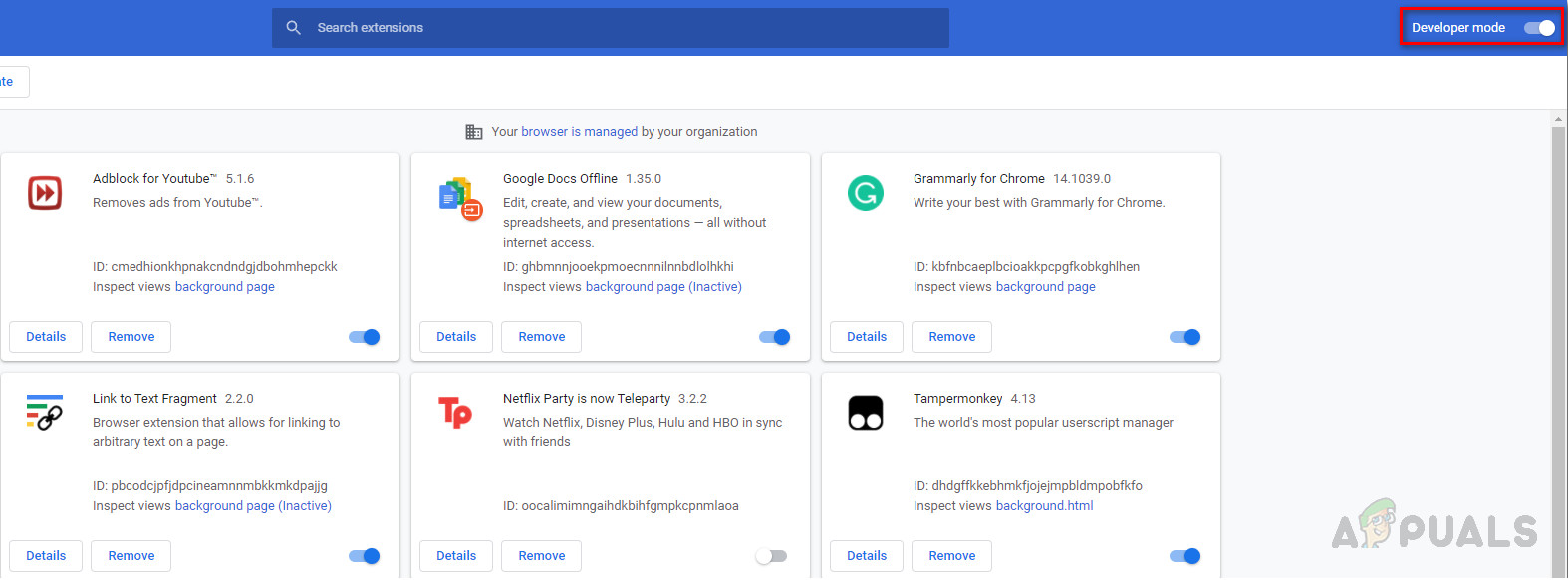Image resolution: width=1568 pixels, height=580 pixels.
Task: Open Tampermonkey background.html link
Action: click(x=1045, y=506)
